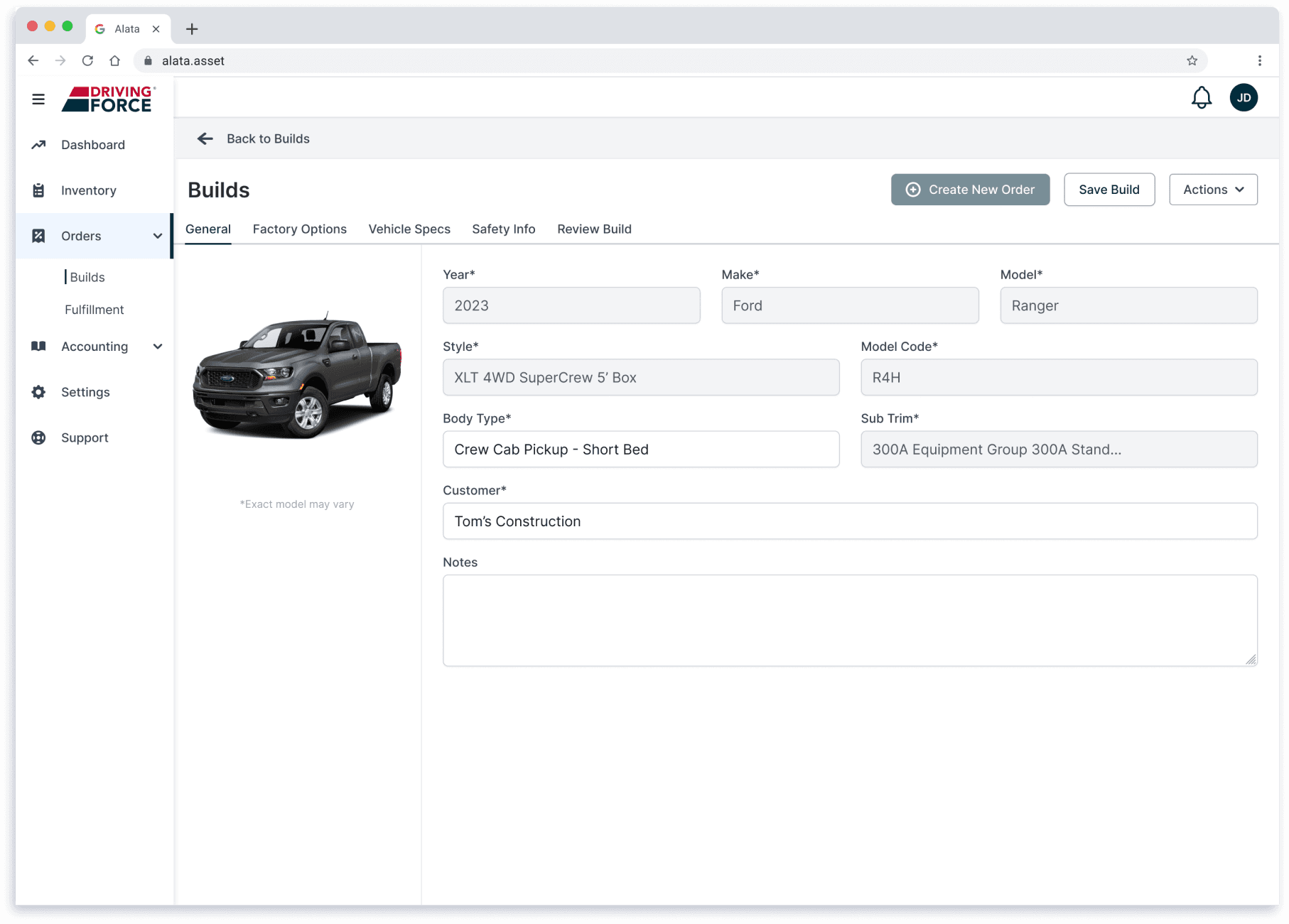1289x924 pixels.
Task: Click the Model field showing Ranger
Action: pos(1128,305)
